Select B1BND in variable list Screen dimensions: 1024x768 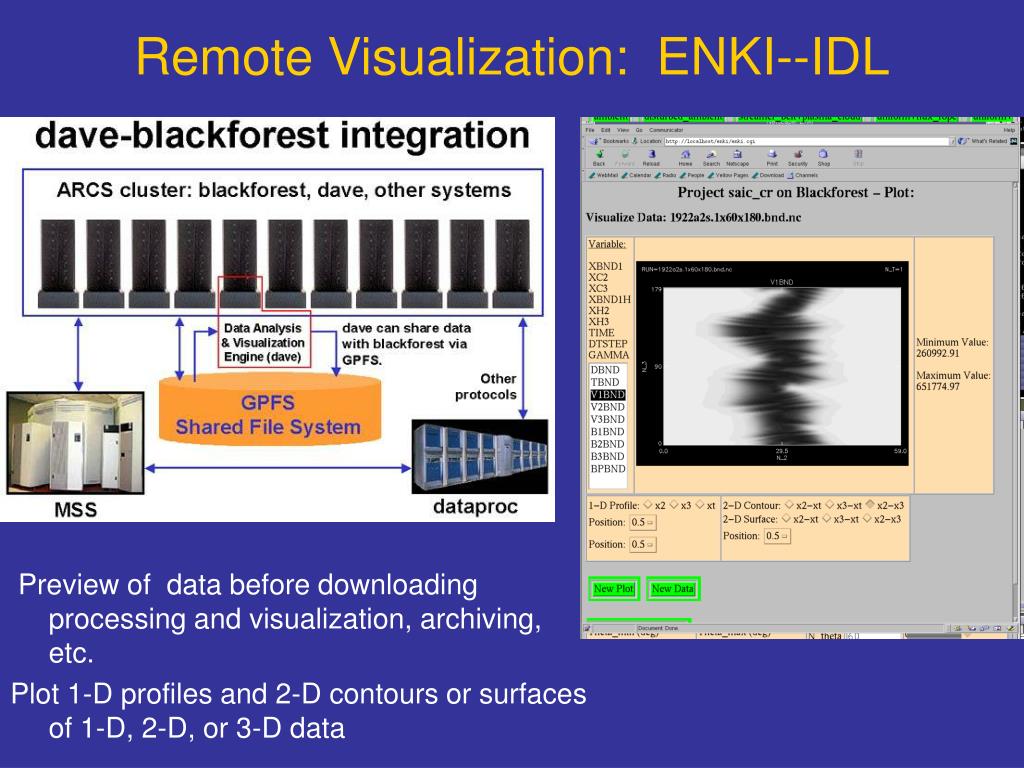pos(607,432)
